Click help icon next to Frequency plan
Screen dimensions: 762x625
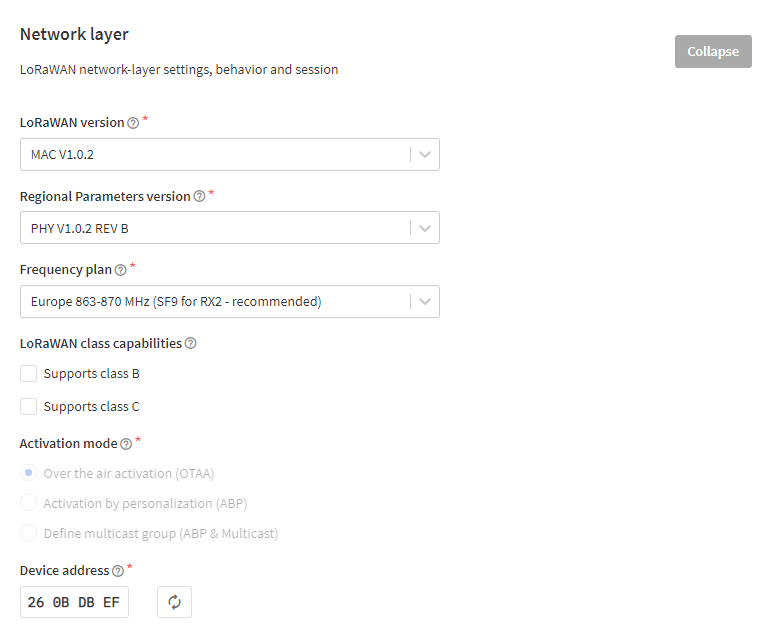pyautogui.click(x=121, y=270)
